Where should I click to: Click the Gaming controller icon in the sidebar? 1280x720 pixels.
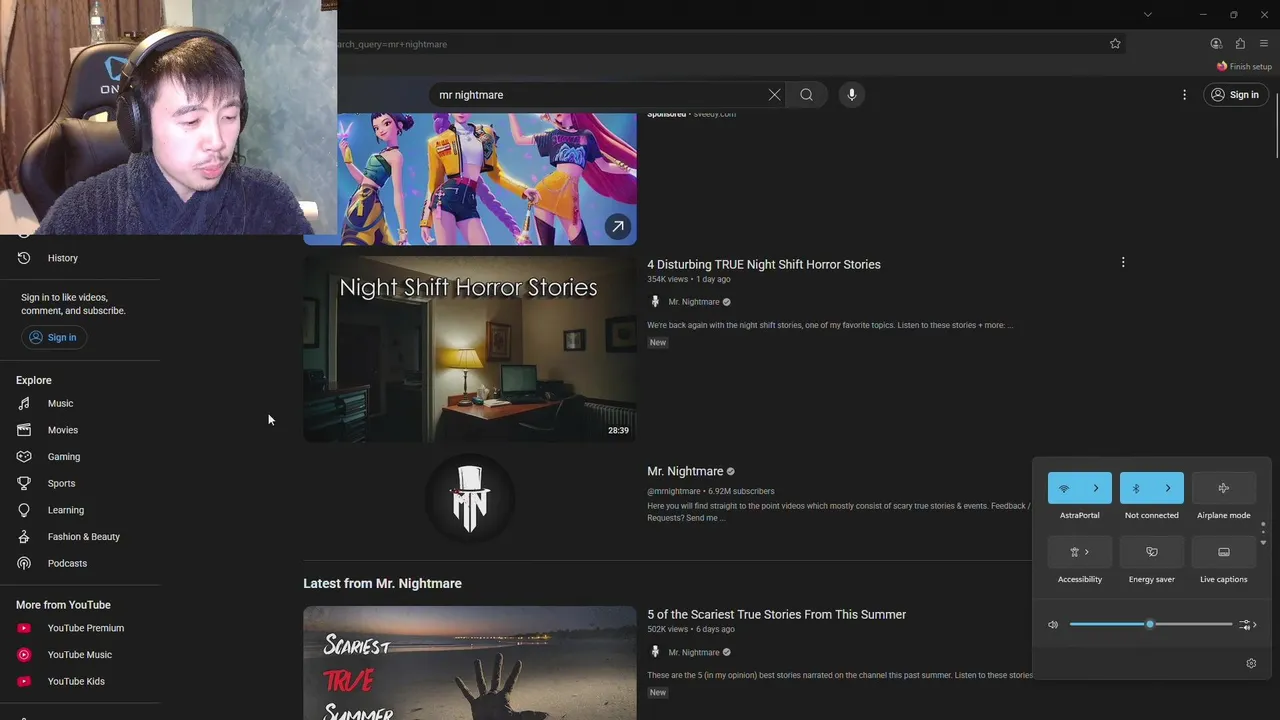(x=24, y=457)
